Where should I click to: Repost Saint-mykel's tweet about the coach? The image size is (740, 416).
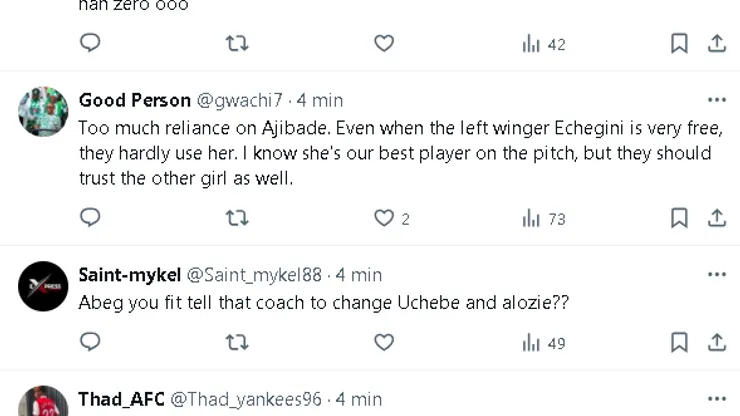tap(237, 342)
